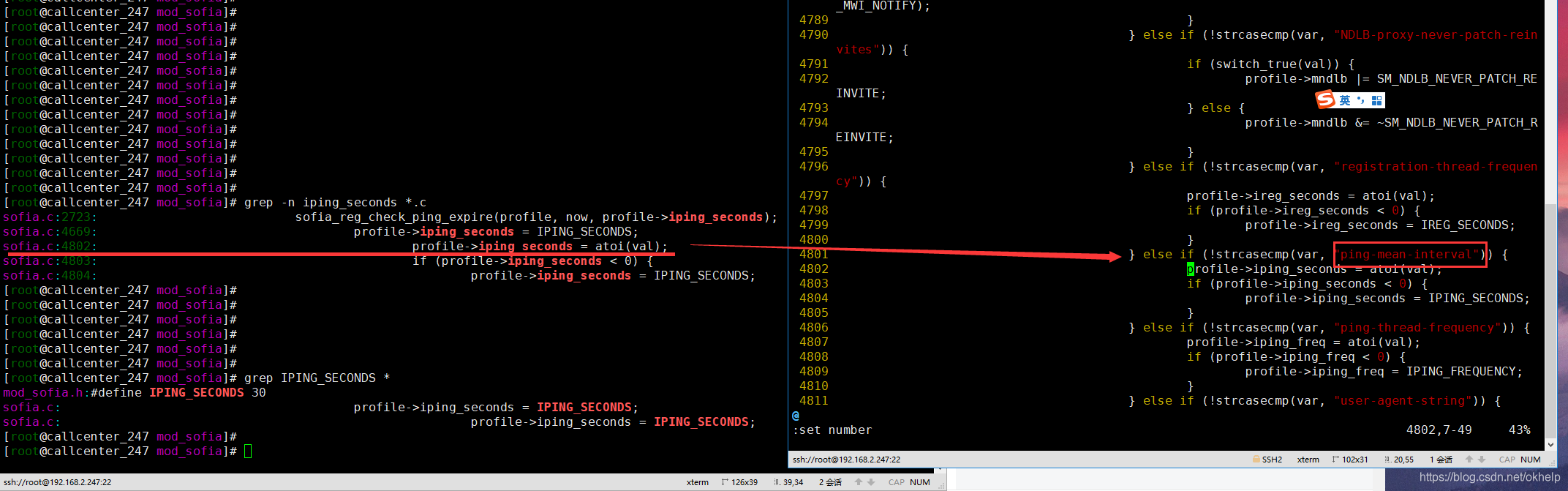Click ':set number' vim command line
Screen dimensions: 1568x491
point(832,430)
